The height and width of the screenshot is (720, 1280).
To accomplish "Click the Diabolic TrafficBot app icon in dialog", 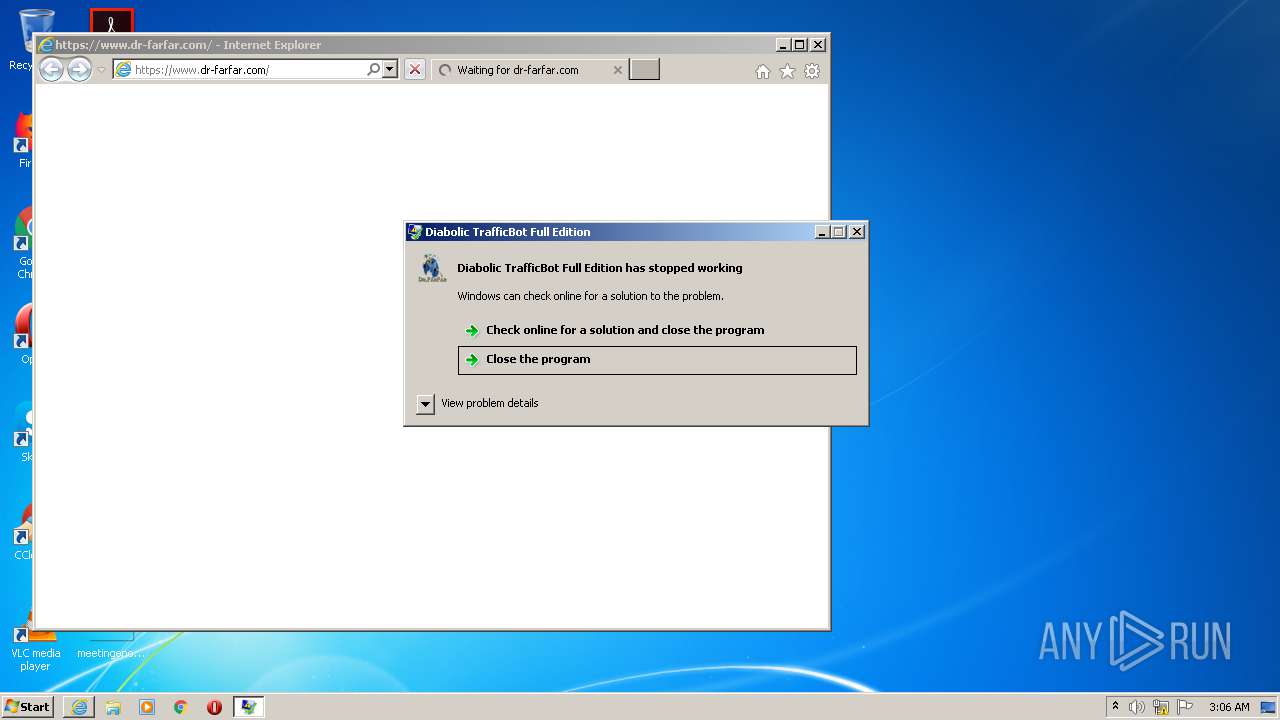I will pyautogui.click(x=431, y=268).
